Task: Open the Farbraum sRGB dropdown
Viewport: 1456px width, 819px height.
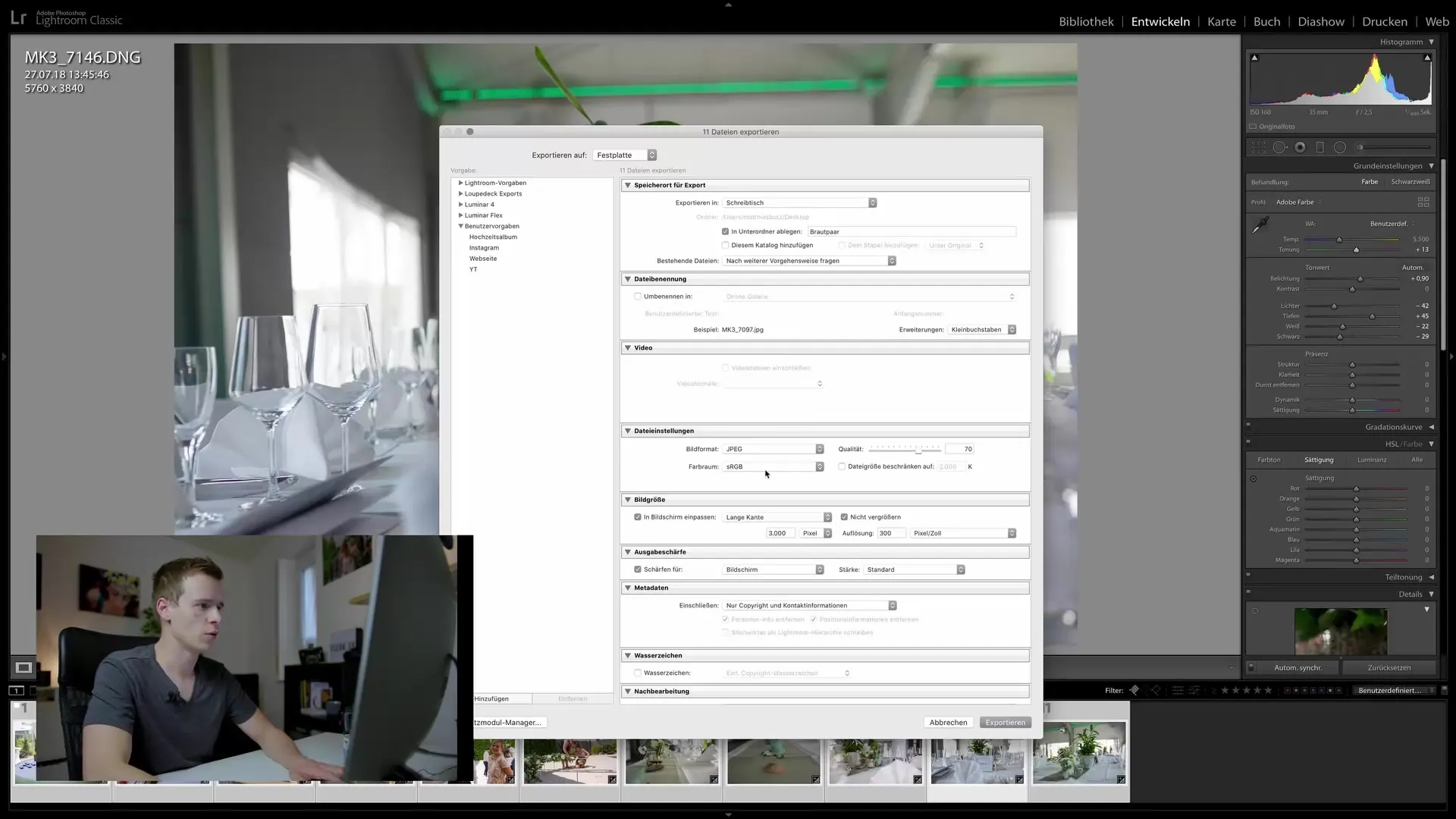Action: click(x=773, y=466)
